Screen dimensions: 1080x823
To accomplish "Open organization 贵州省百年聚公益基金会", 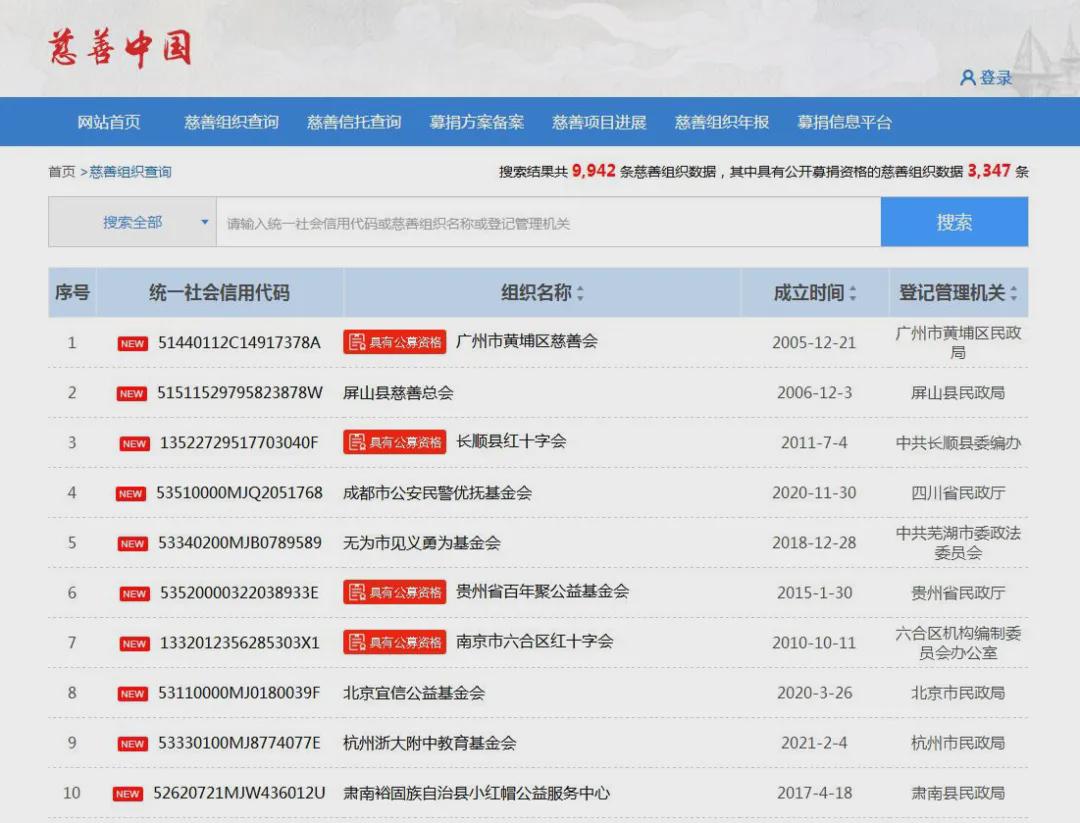I will tap(542, 591).
